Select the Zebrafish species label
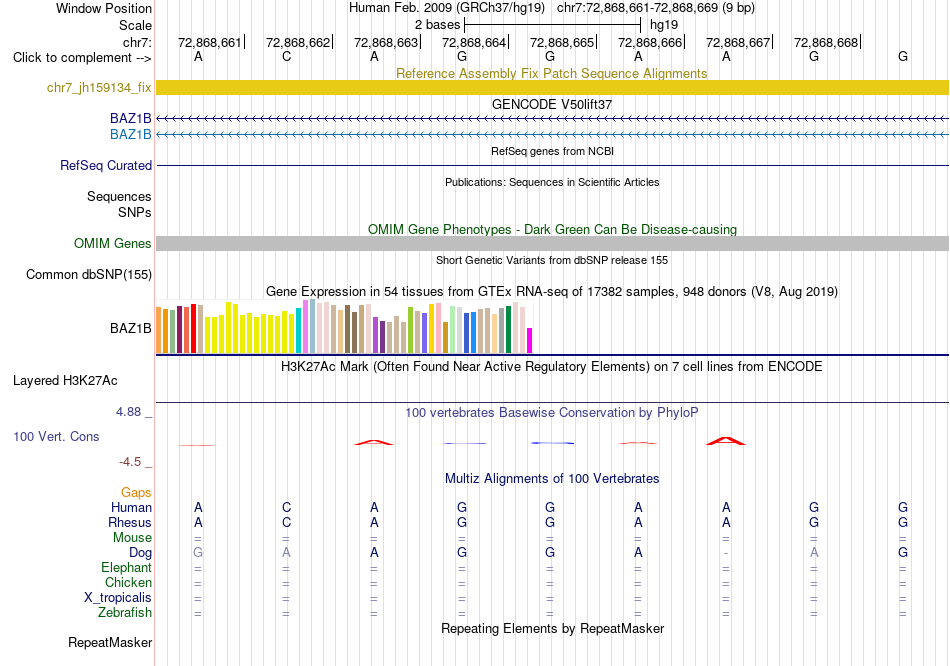This screenshot has height=666, width=950. (124, 613)
